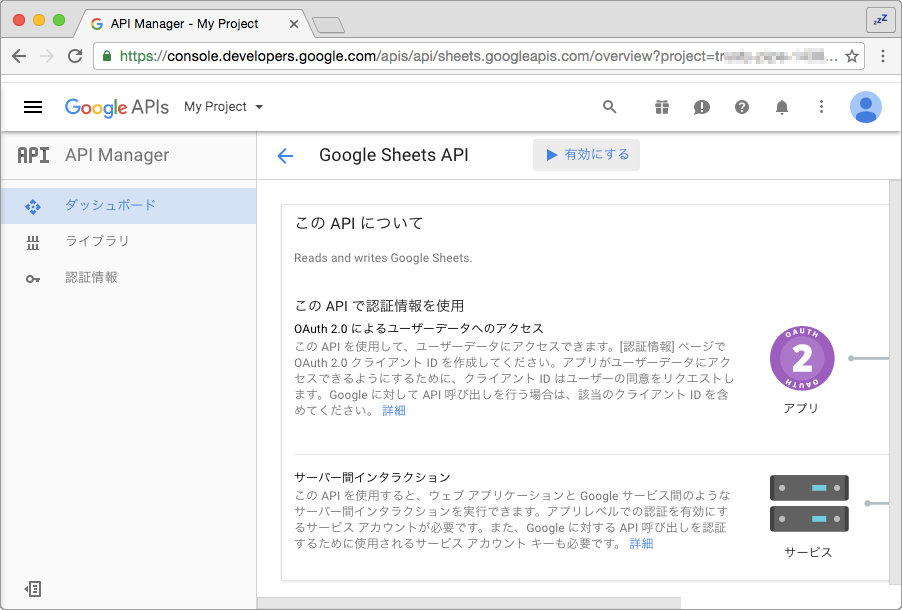Image resolution: width=902 pixels, height=610 pixels.
Task: Open the search magnifier in the header
Action: (x=609, y=107)
